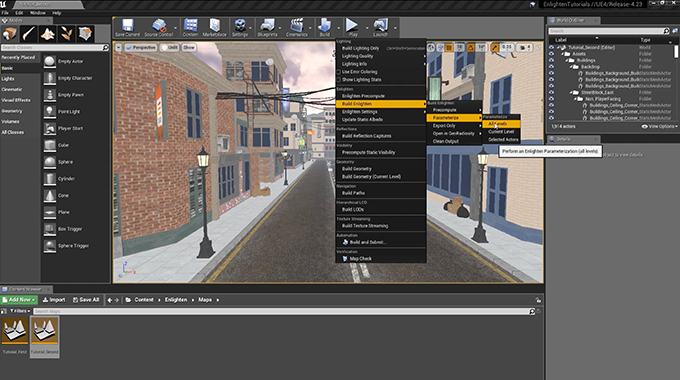Choose Selected Actors in Parameterize submenu
The width and height of the screenshot is (680, 380).
click(x=501, y=139)
